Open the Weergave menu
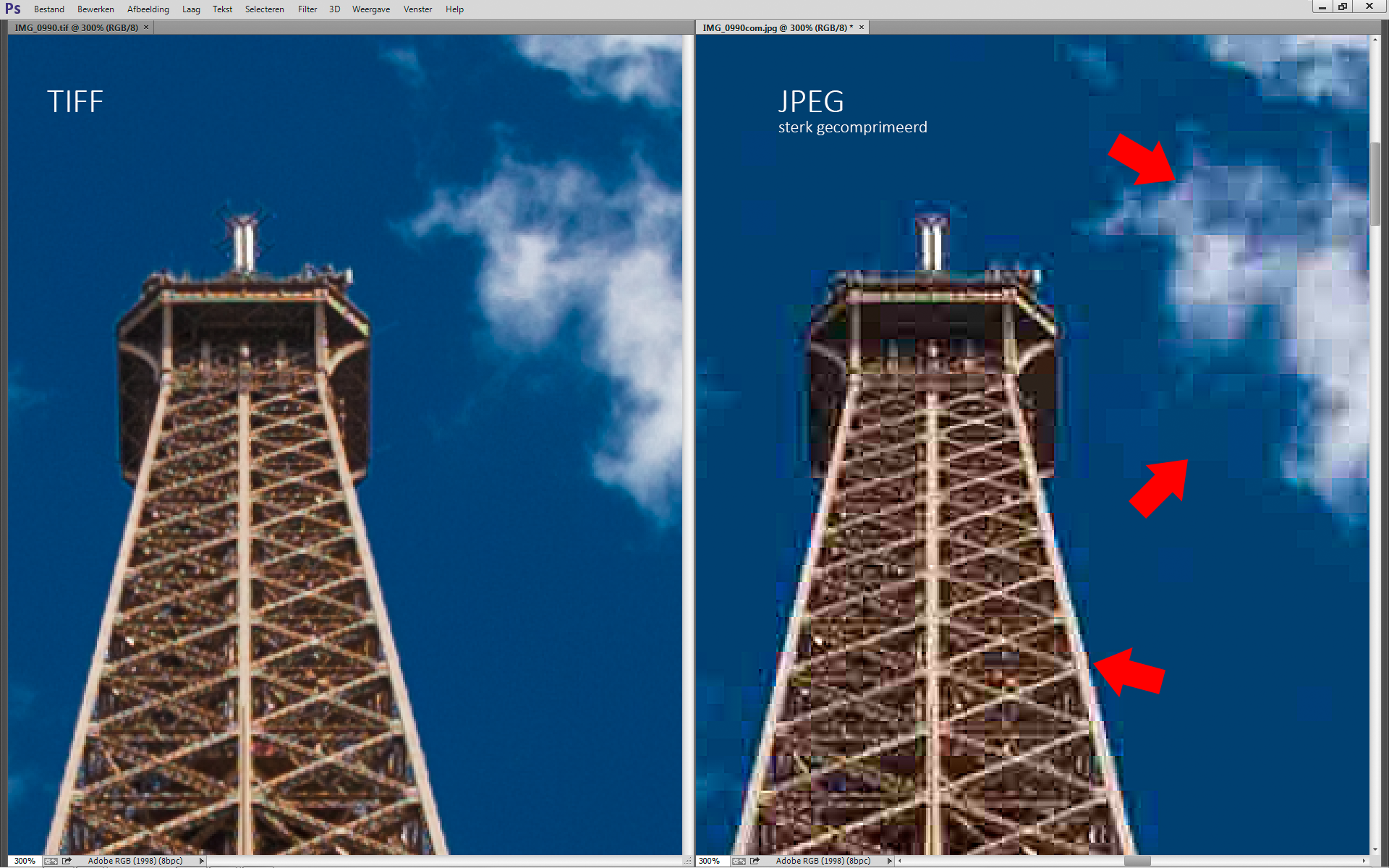Image resolution: width=1389 pixels, height=868 pixels. coord(370,9)
